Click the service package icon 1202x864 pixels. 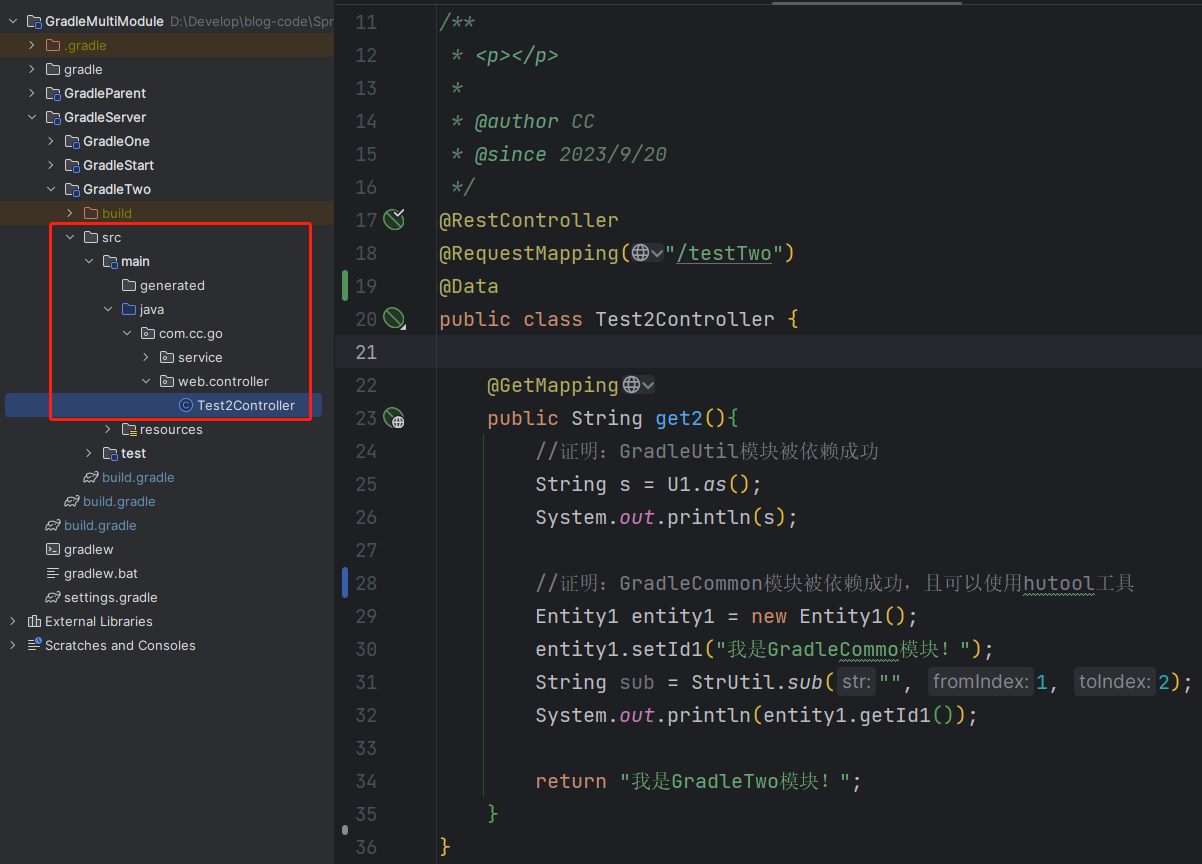click(x=166, y=357)
